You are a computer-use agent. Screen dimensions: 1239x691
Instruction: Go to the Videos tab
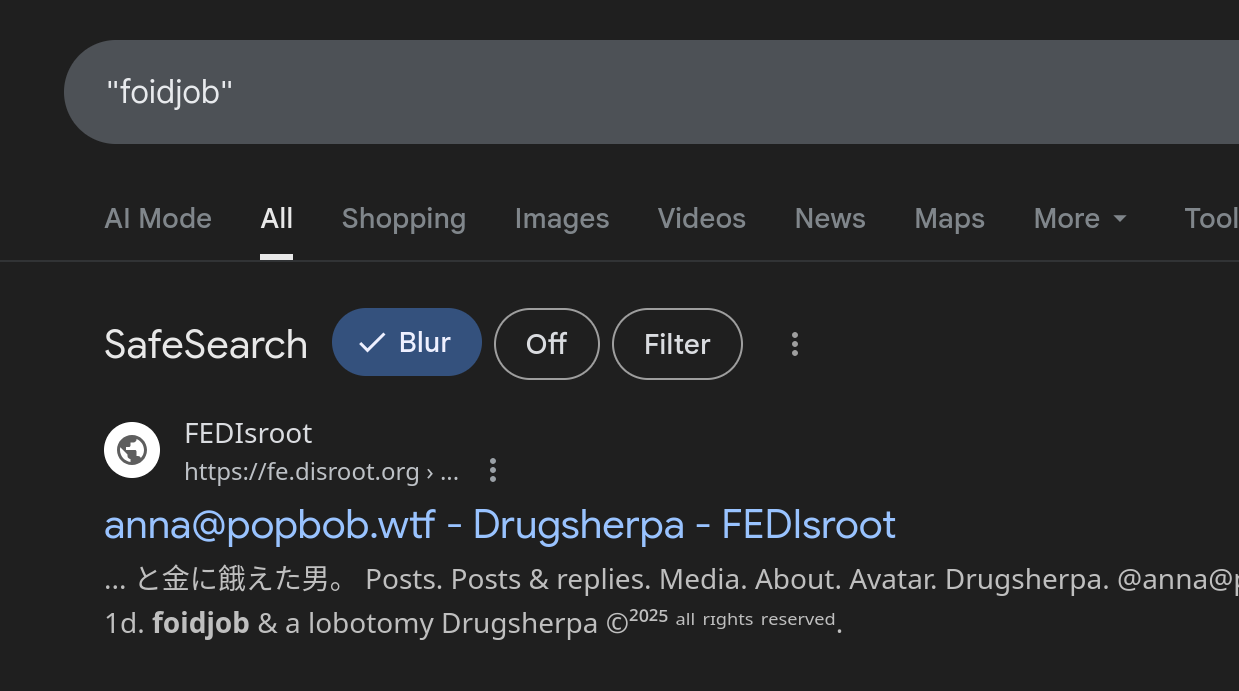click(x=702, y=218)
